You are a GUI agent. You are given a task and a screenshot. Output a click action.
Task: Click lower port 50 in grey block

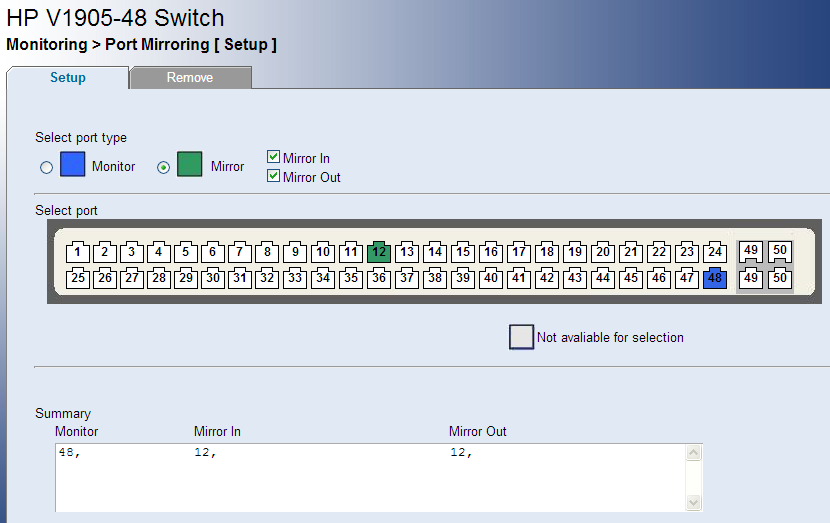click(780, 278)
